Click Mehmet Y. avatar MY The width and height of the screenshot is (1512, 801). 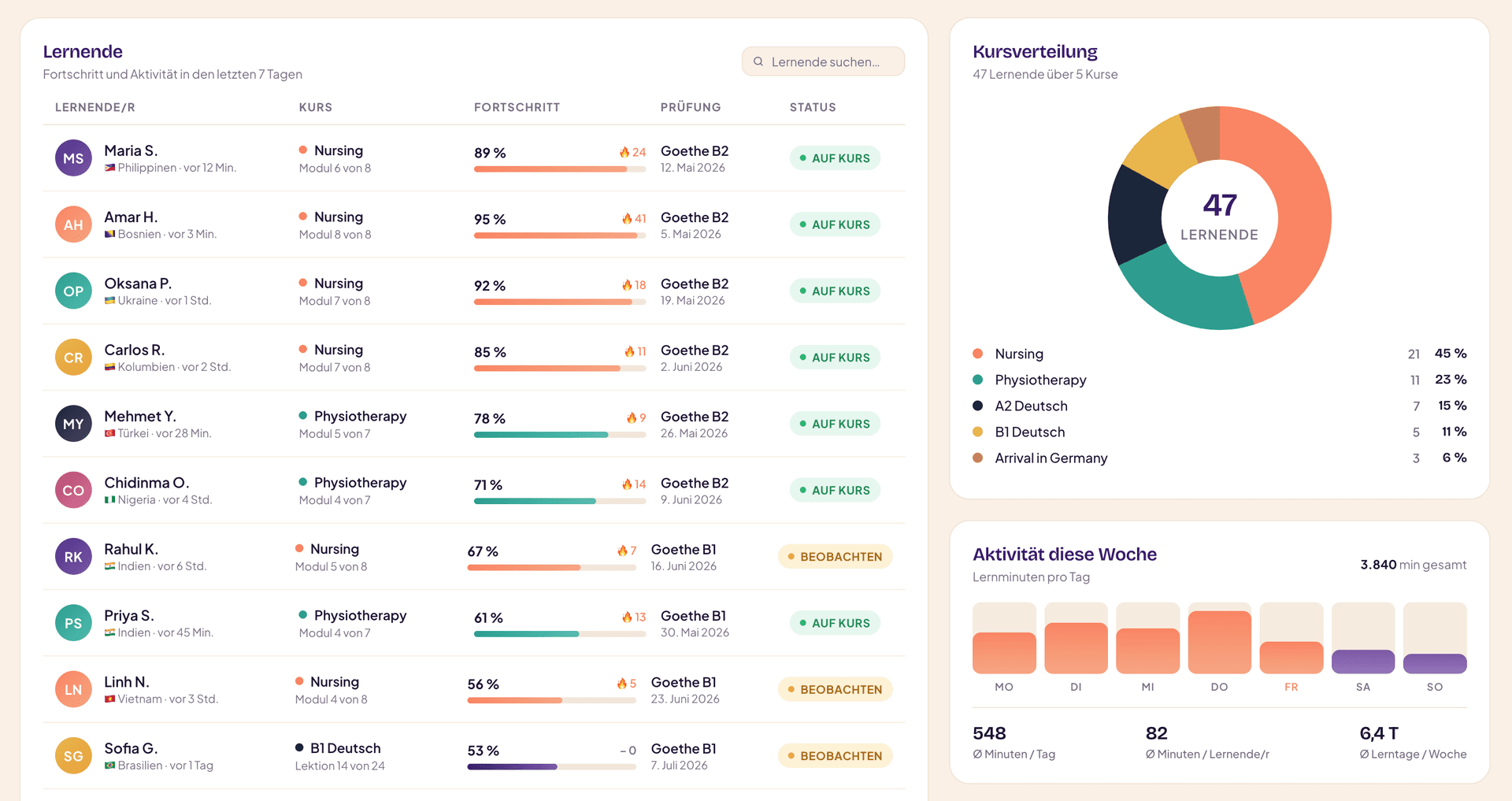pyautogui.click(x=73, y=424)
